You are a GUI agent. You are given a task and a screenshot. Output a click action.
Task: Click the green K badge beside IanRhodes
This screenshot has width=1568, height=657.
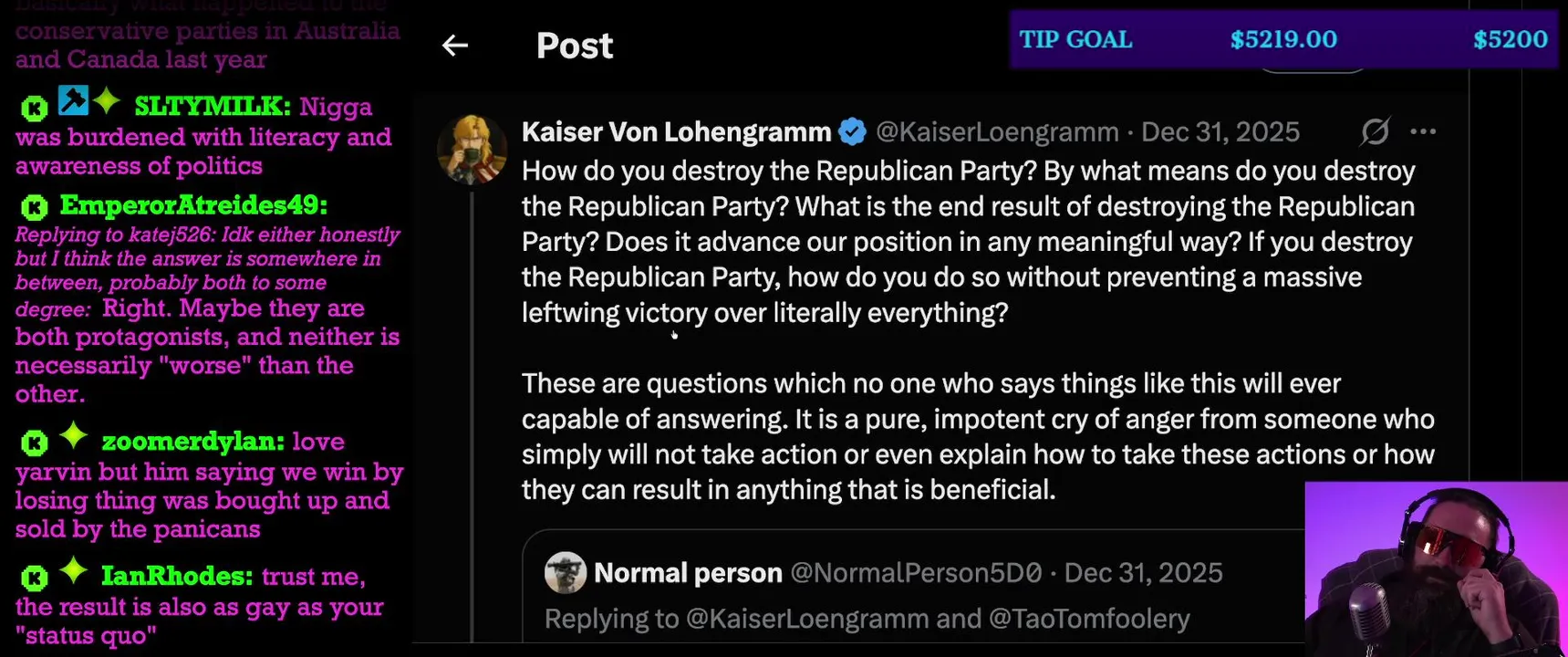[x=34, y=578]
